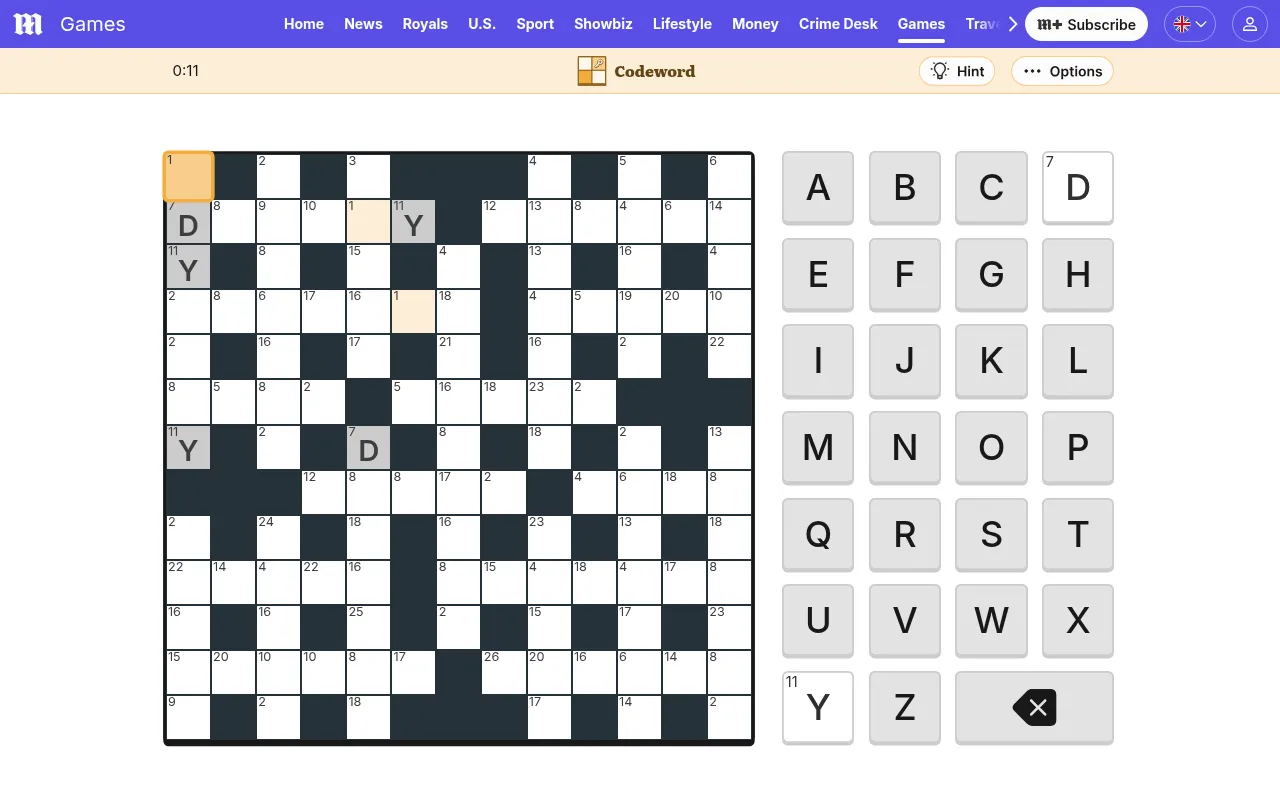This screenshot has height=800, width=1280.
Task: Select letter R on the keyboard
Action: pyautogui.click(x=905, y=535)
